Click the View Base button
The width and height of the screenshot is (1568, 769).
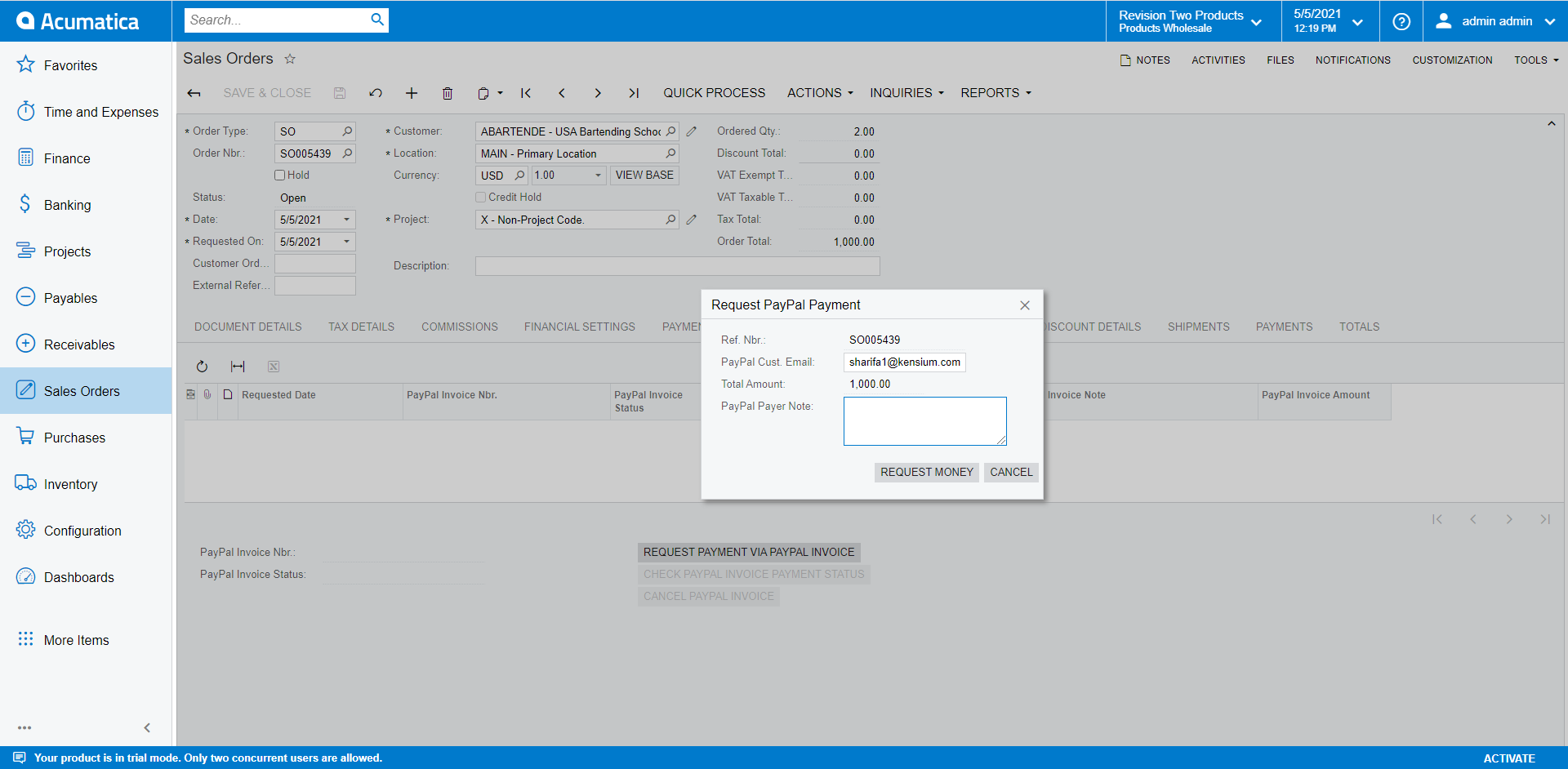644,176
